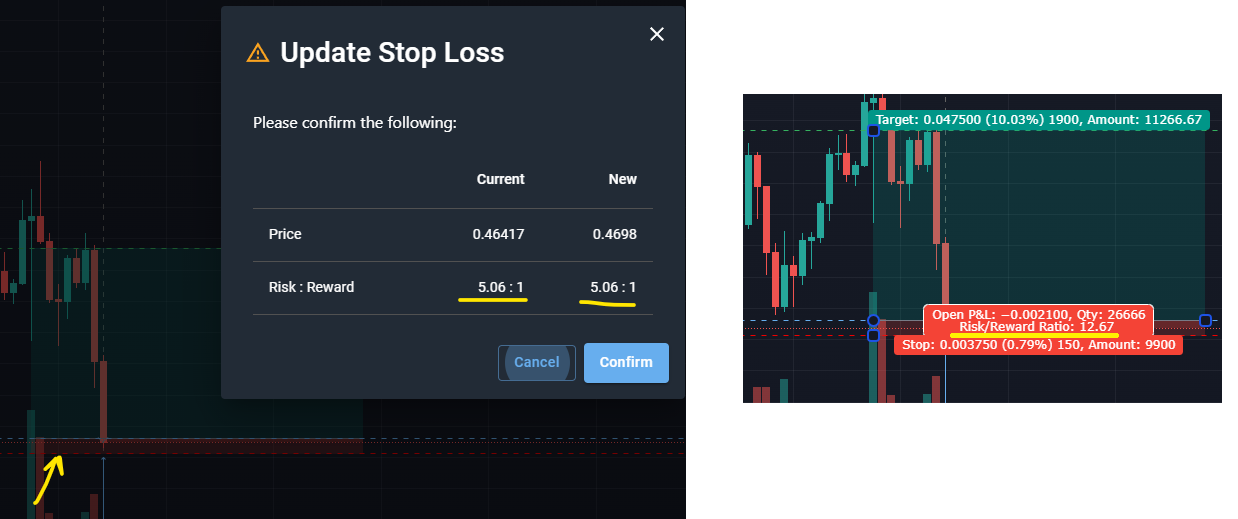Select the current price value 0.46417

pyautogui.click(x=499, y=234)
